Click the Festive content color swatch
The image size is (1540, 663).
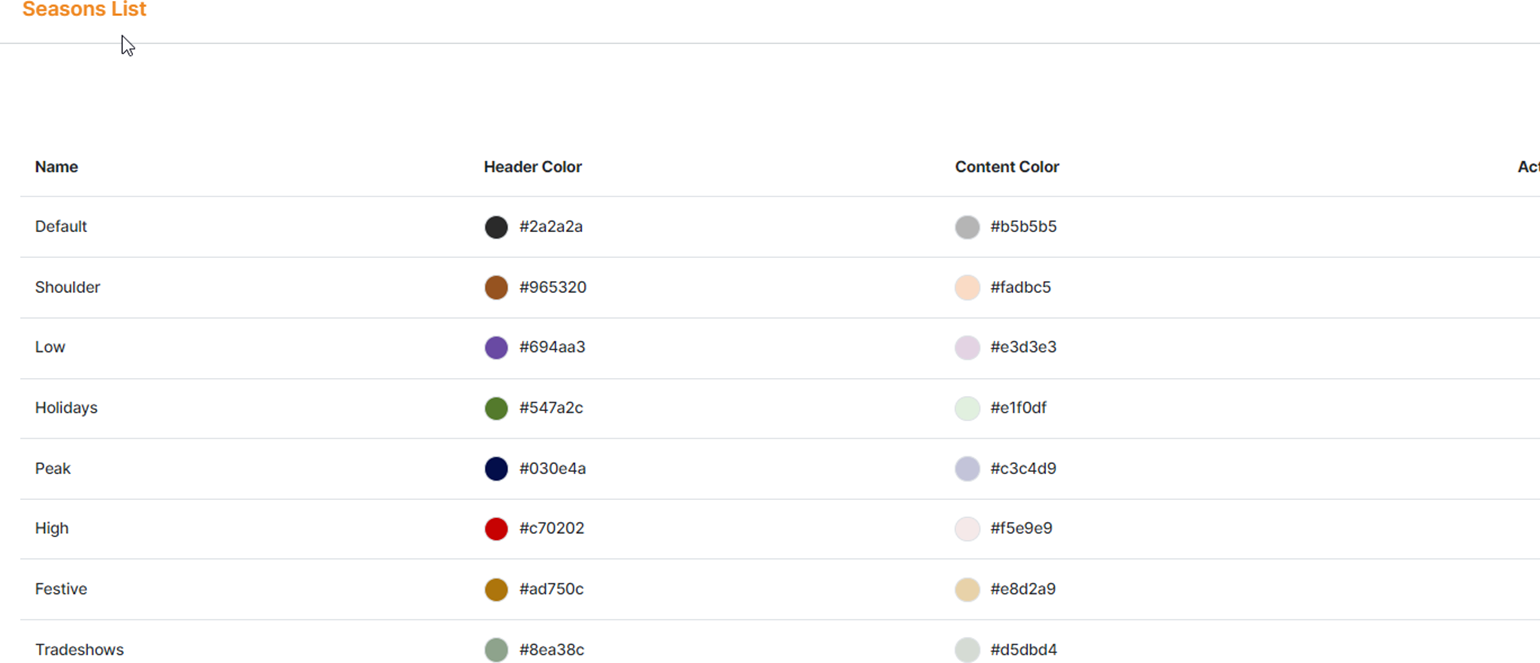[x=967, y=590]
